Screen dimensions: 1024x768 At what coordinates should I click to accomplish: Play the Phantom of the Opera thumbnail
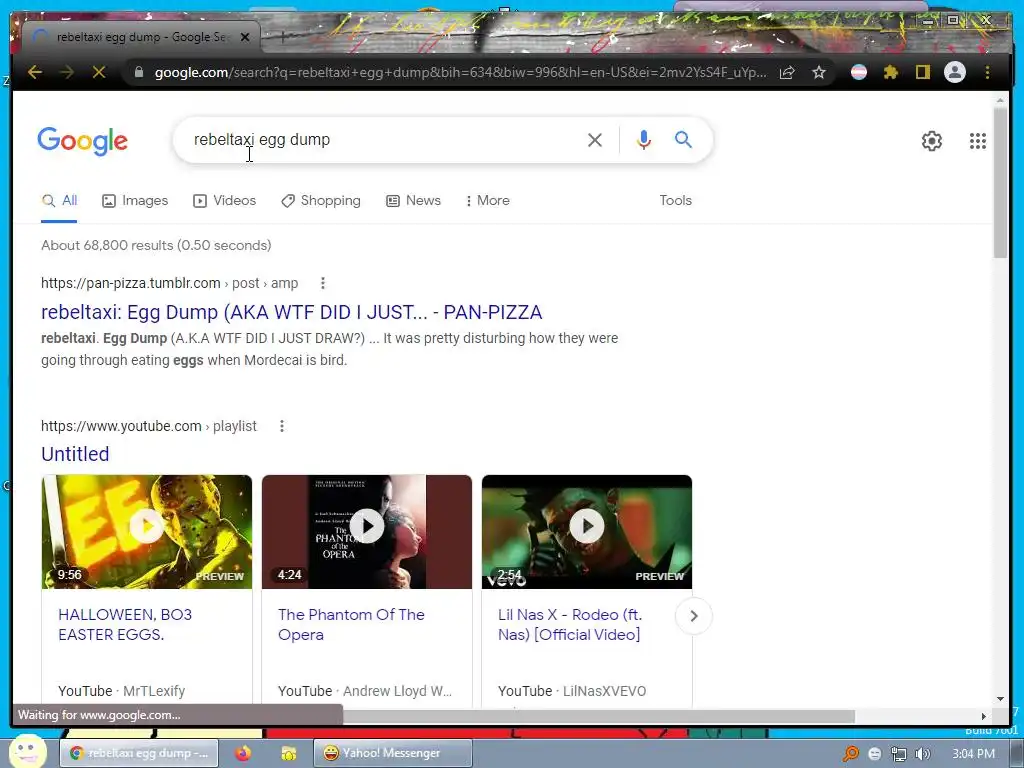pyautogui.click(x=366, y=532)
